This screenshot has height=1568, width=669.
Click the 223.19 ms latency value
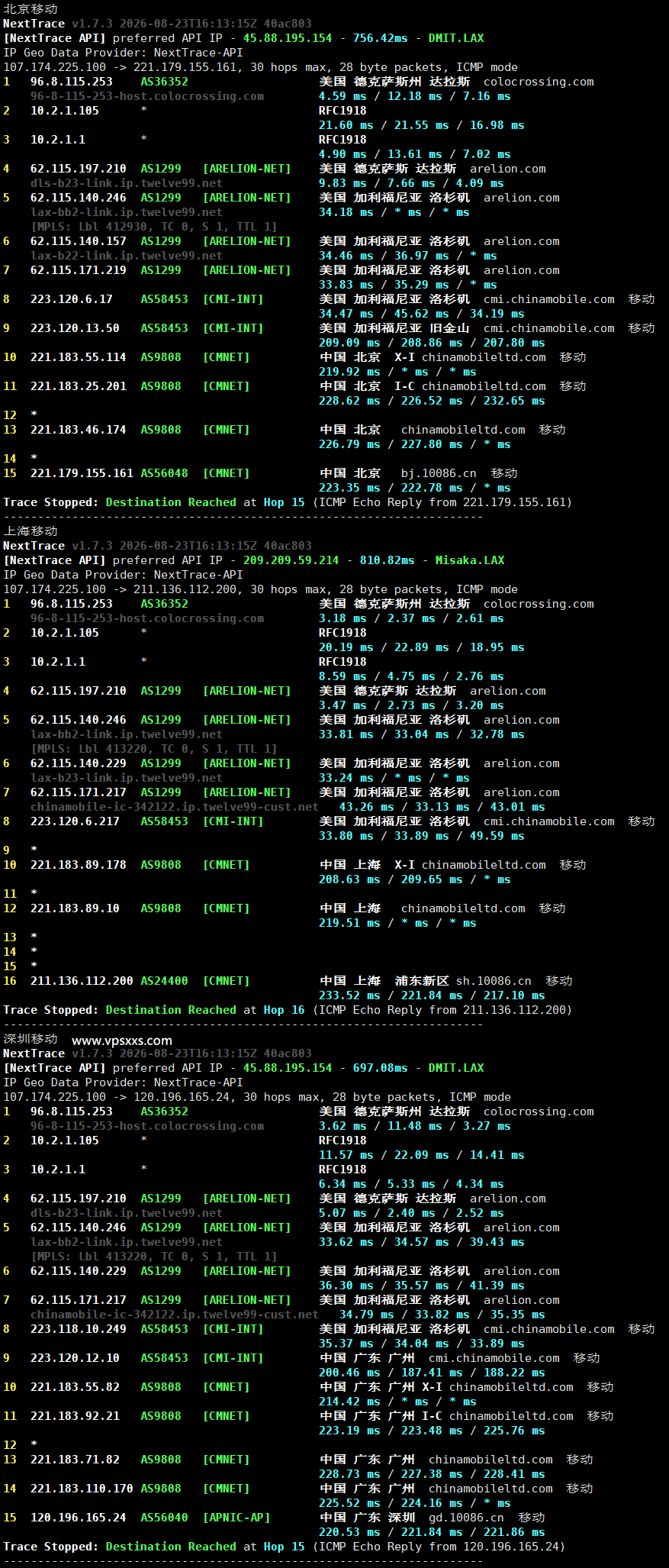349,1431
